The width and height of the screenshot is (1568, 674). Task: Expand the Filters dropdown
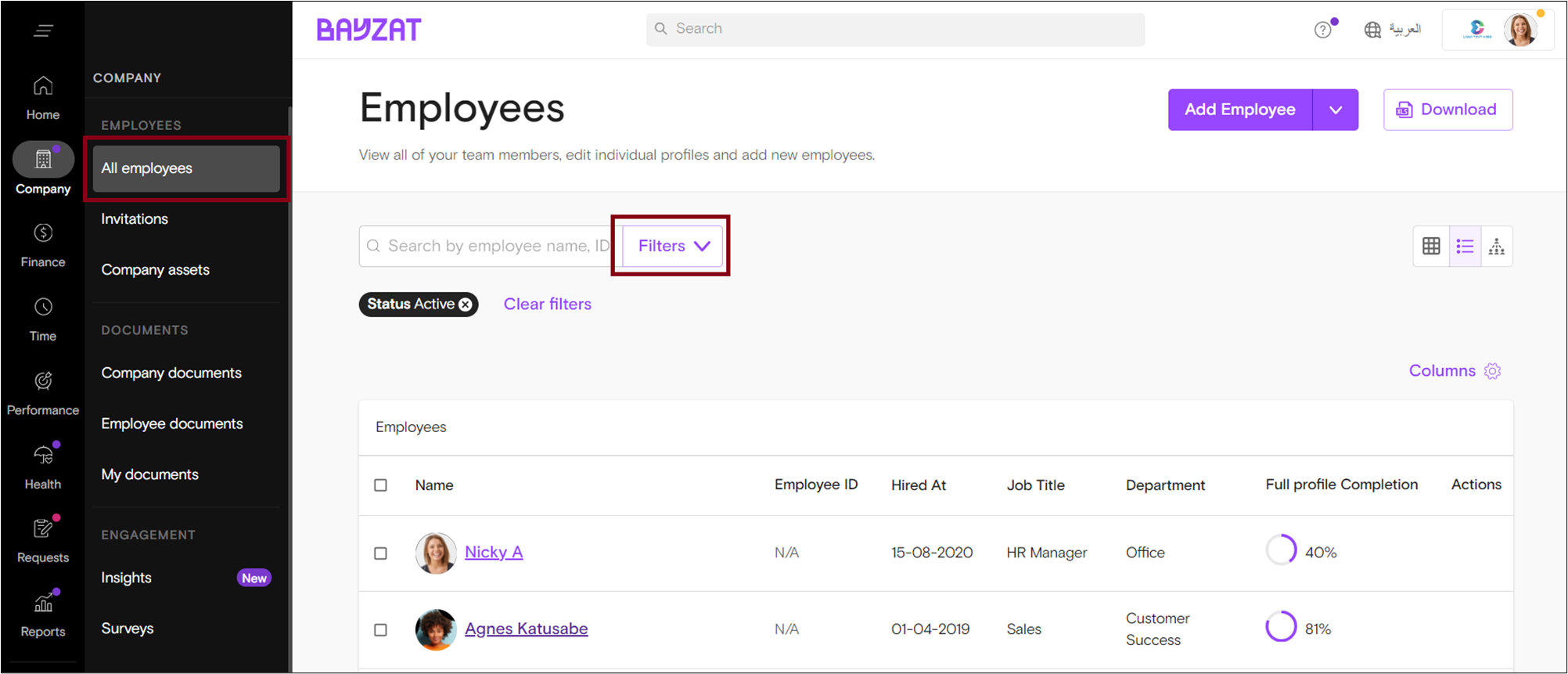click(x=673, y=246)
